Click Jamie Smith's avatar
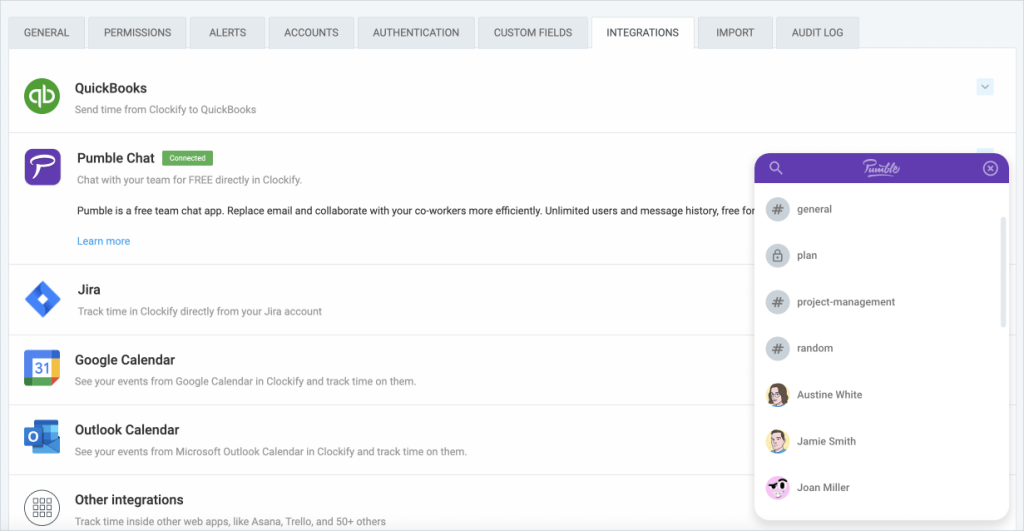This screenshot has height=531, width=1024. click(777, 442)
